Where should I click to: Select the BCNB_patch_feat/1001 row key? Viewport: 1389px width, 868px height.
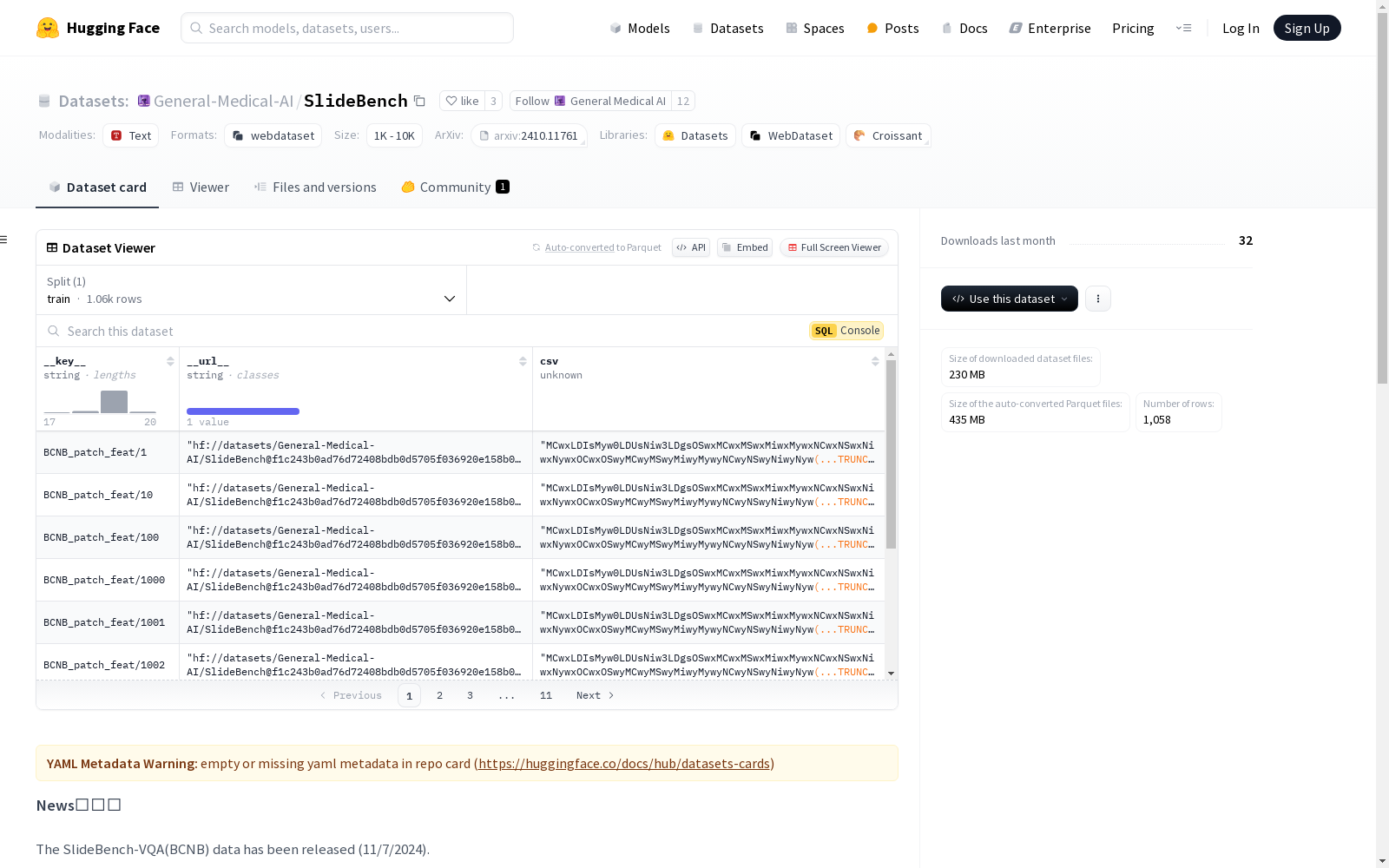point(104,622)
